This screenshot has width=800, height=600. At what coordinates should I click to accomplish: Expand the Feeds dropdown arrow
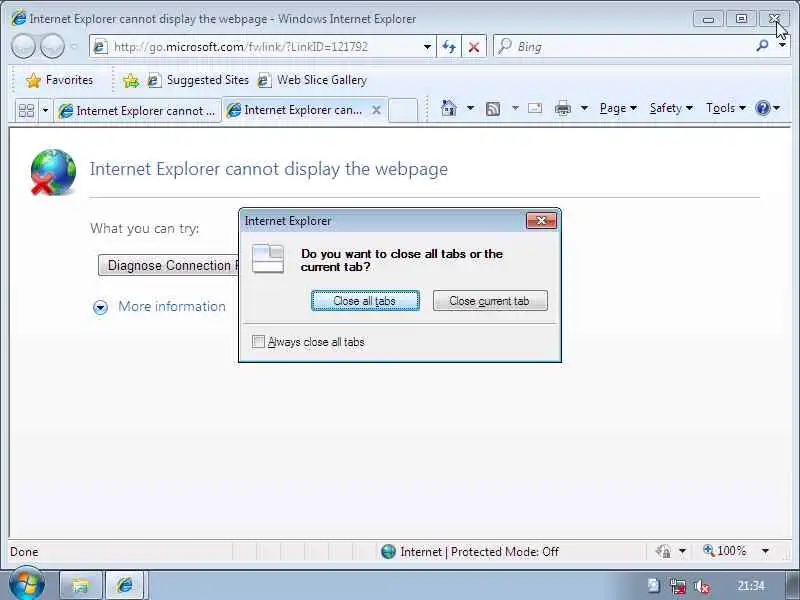coord(515,108)
